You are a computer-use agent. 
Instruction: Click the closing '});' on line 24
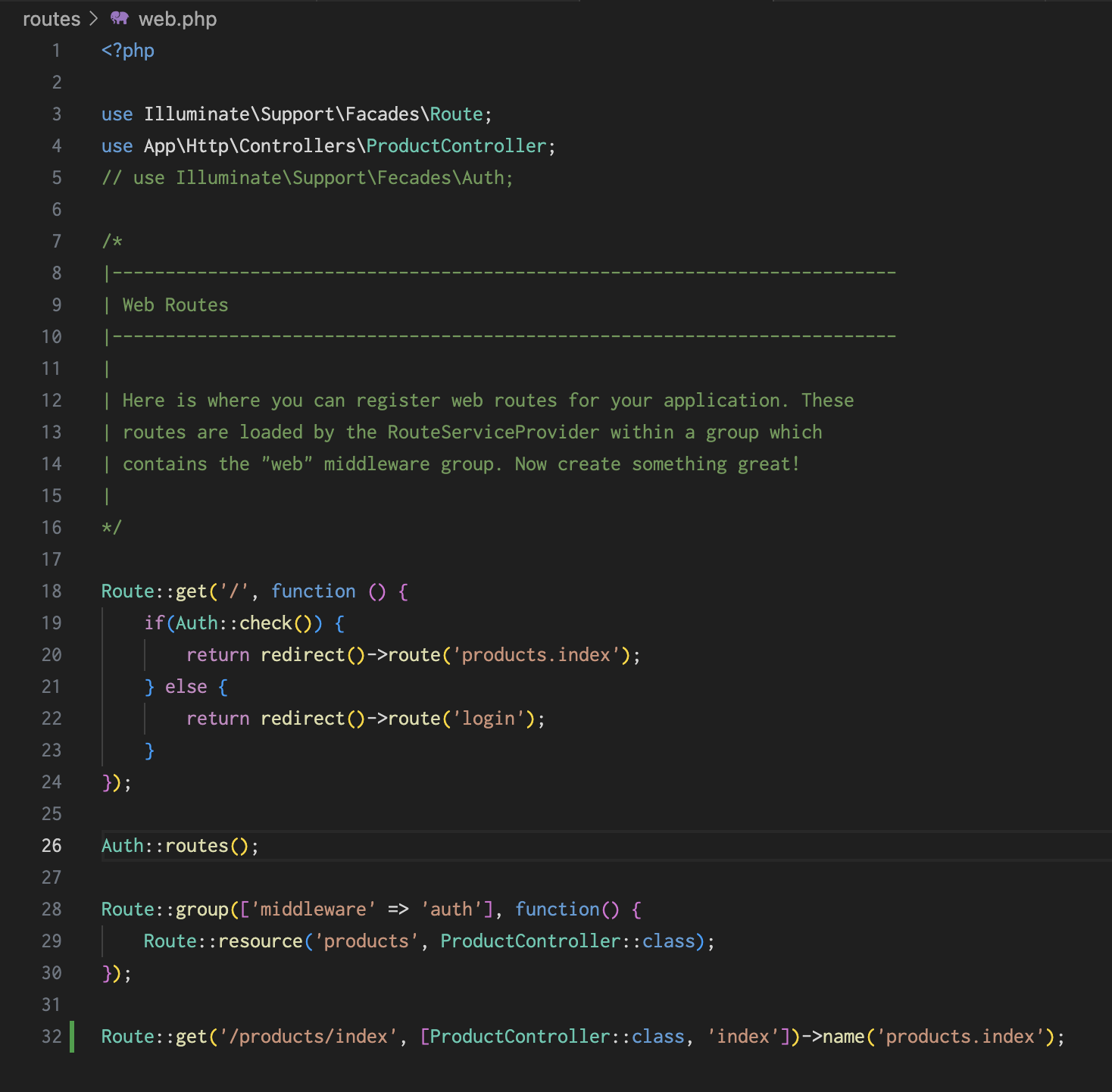117,782
